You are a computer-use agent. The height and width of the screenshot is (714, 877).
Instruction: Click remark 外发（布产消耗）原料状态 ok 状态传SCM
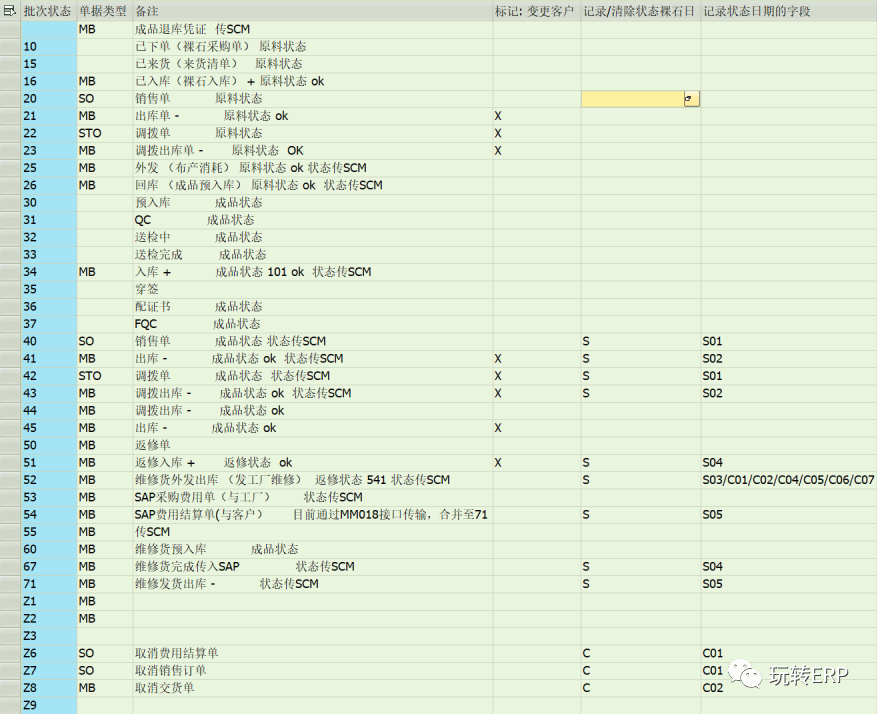click(251, 168)
